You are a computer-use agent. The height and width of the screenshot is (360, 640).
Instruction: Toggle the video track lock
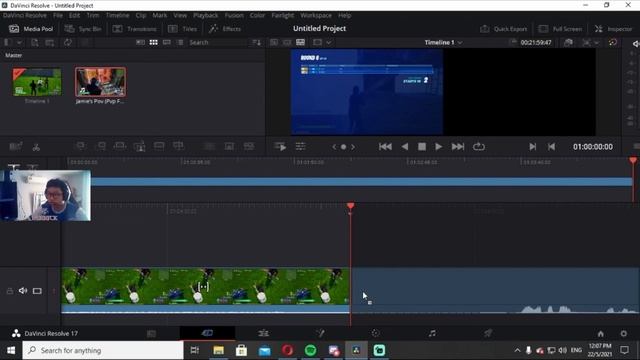(9, 291)
